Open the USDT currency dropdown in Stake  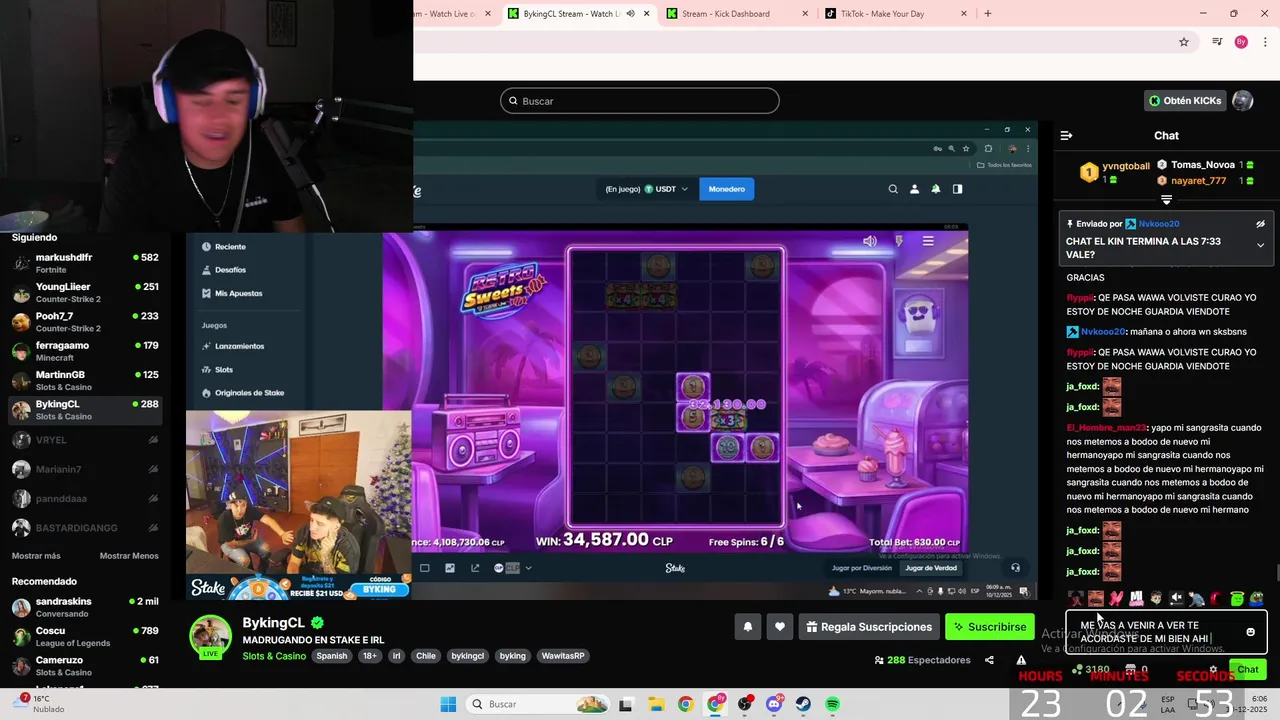tap(666, 189)
